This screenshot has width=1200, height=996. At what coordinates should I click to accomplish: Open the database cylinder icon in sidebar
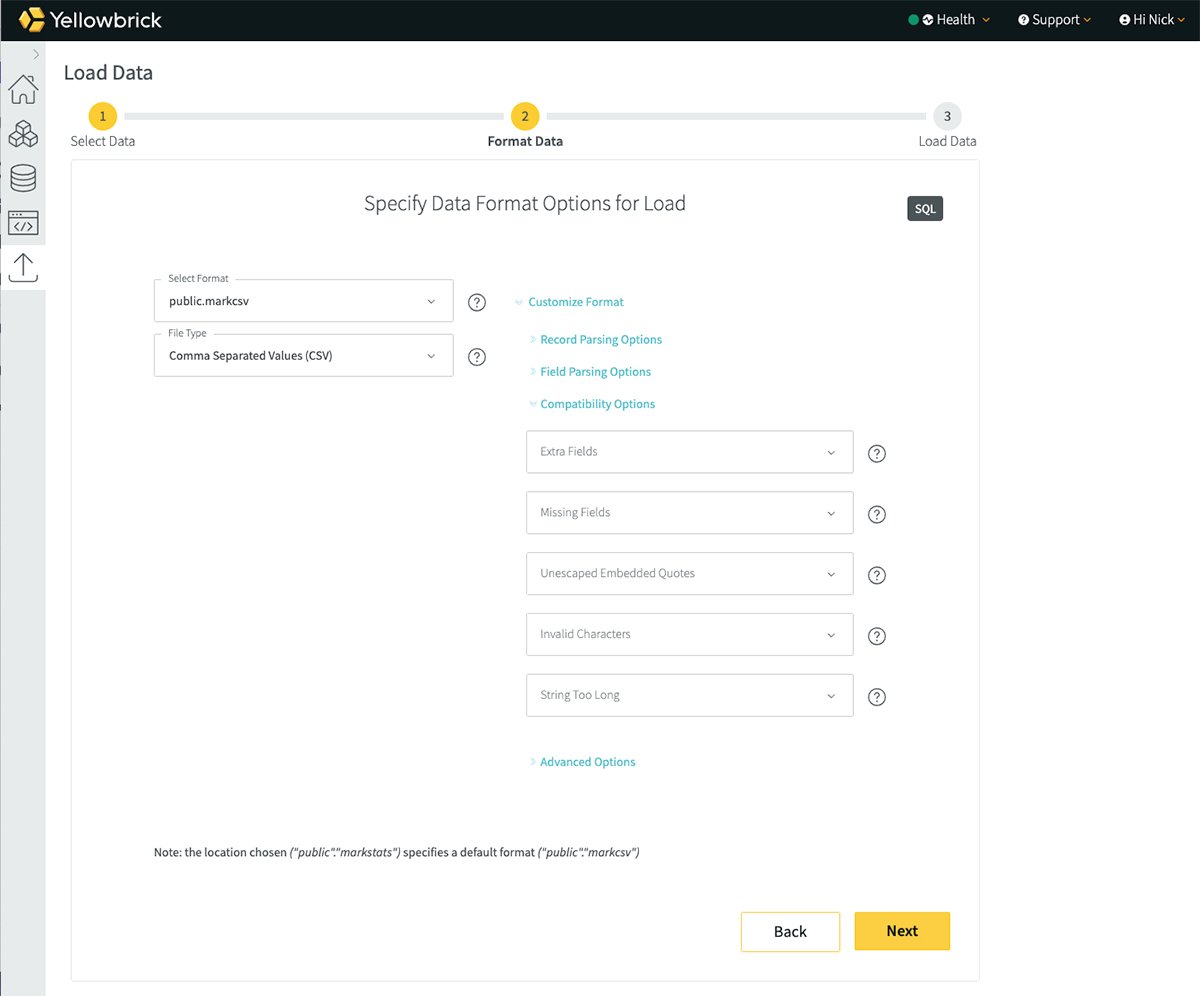[23, 178]
